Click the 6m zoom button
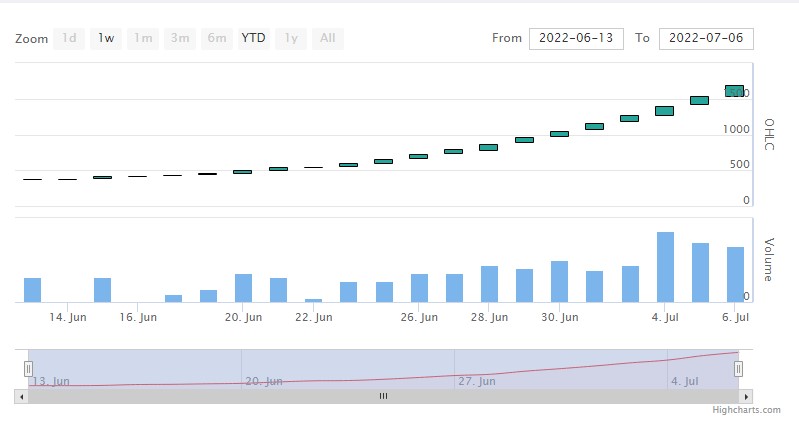 coord(217,39)
